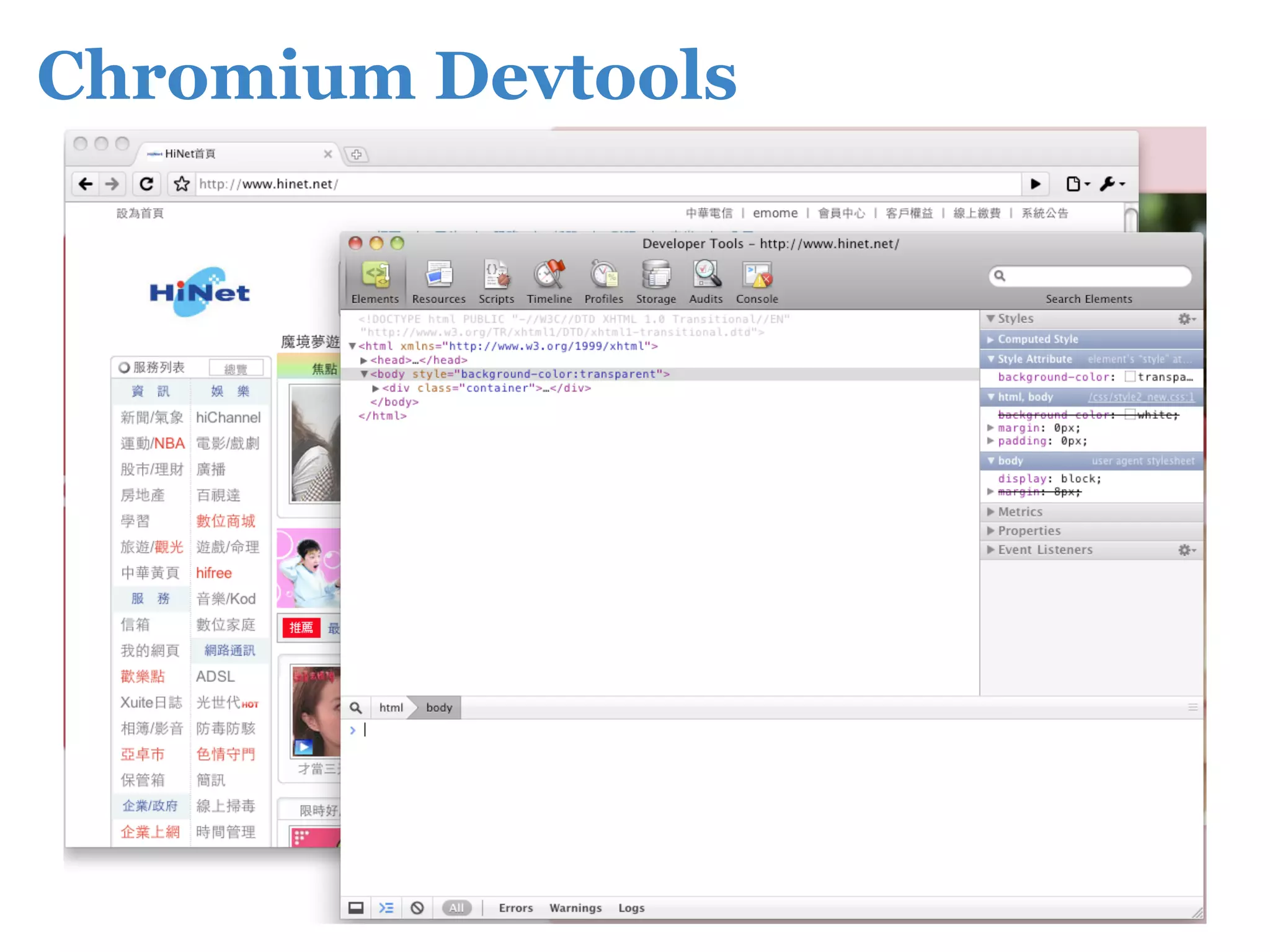
Task: Expand the head element node
Action: point(364,360)
